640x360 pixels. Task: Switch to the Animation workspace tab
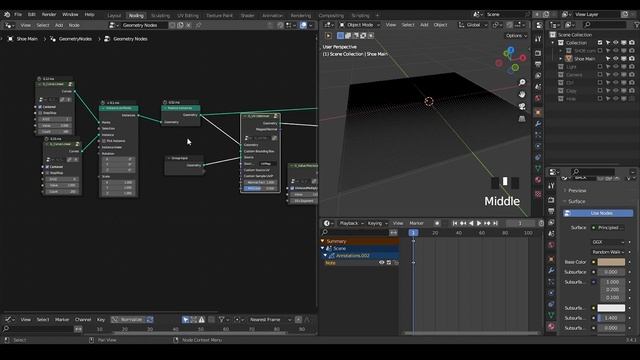[272, 16]
